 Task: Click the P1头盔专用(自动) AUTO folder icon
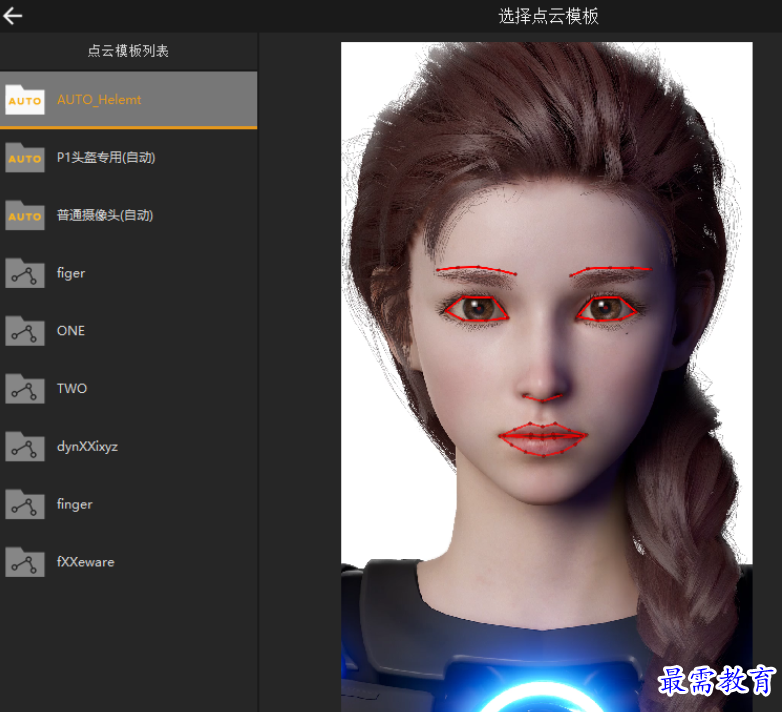click(24, 158)
